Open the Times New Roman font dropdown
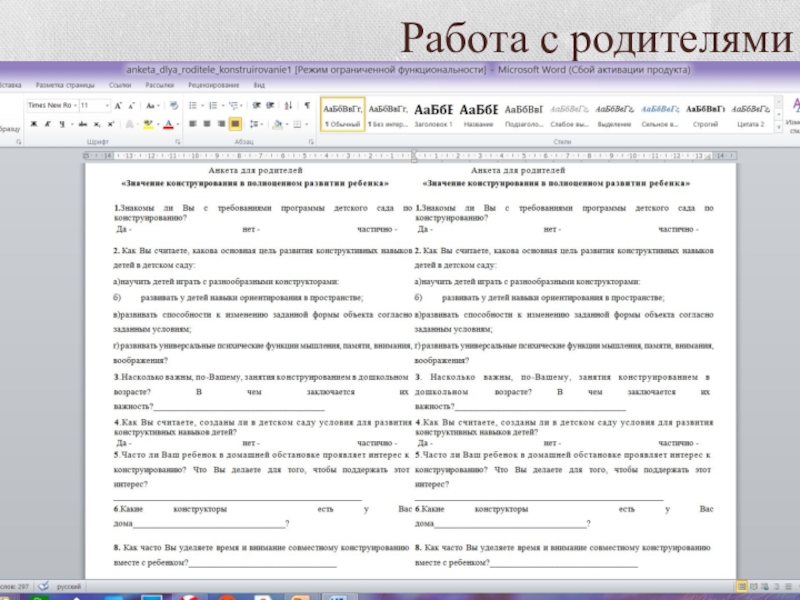The width and height of the screenshot is (800, 600). pos(73,105)
